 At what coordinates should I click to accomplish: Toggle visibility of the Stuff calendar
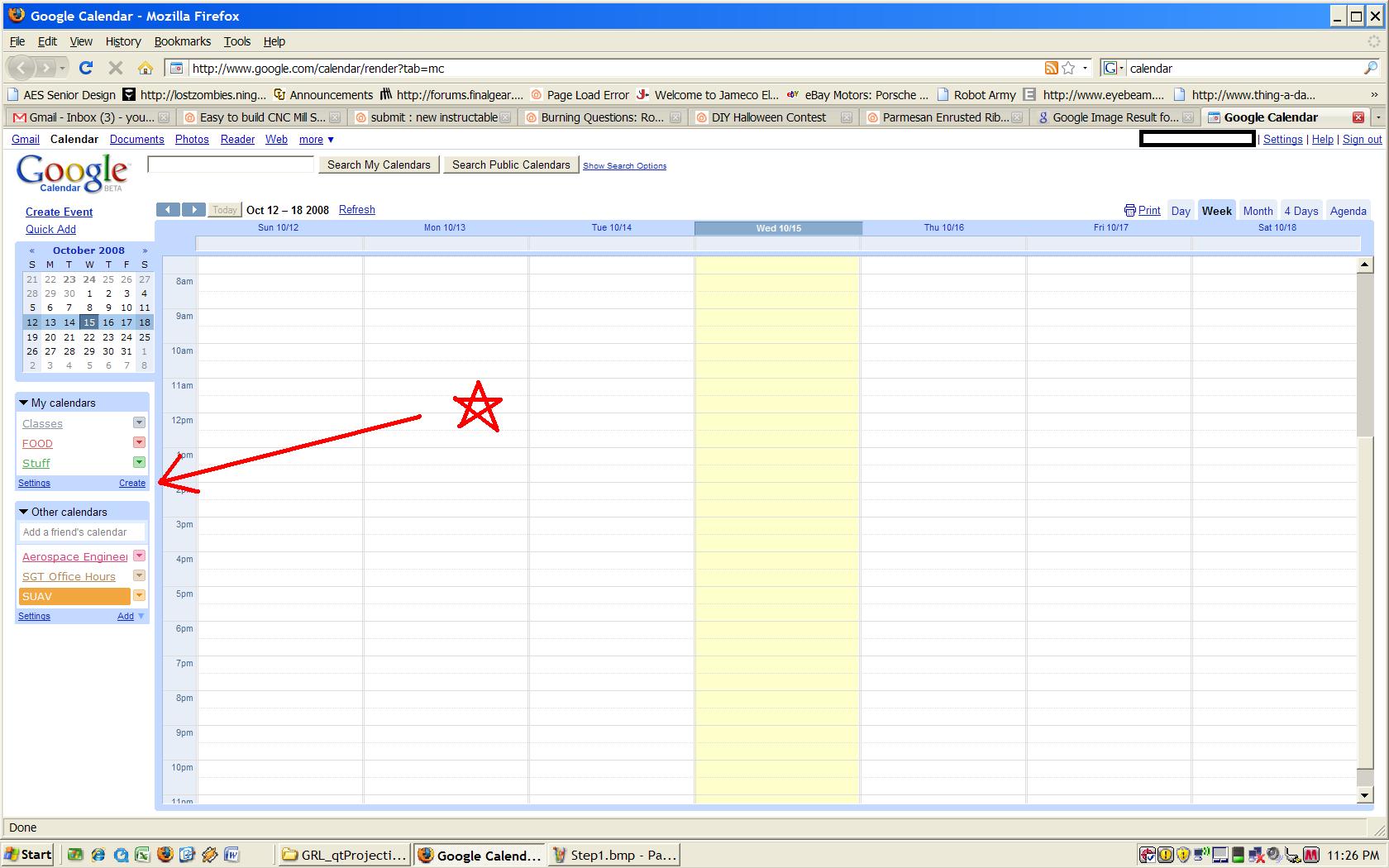36,463
